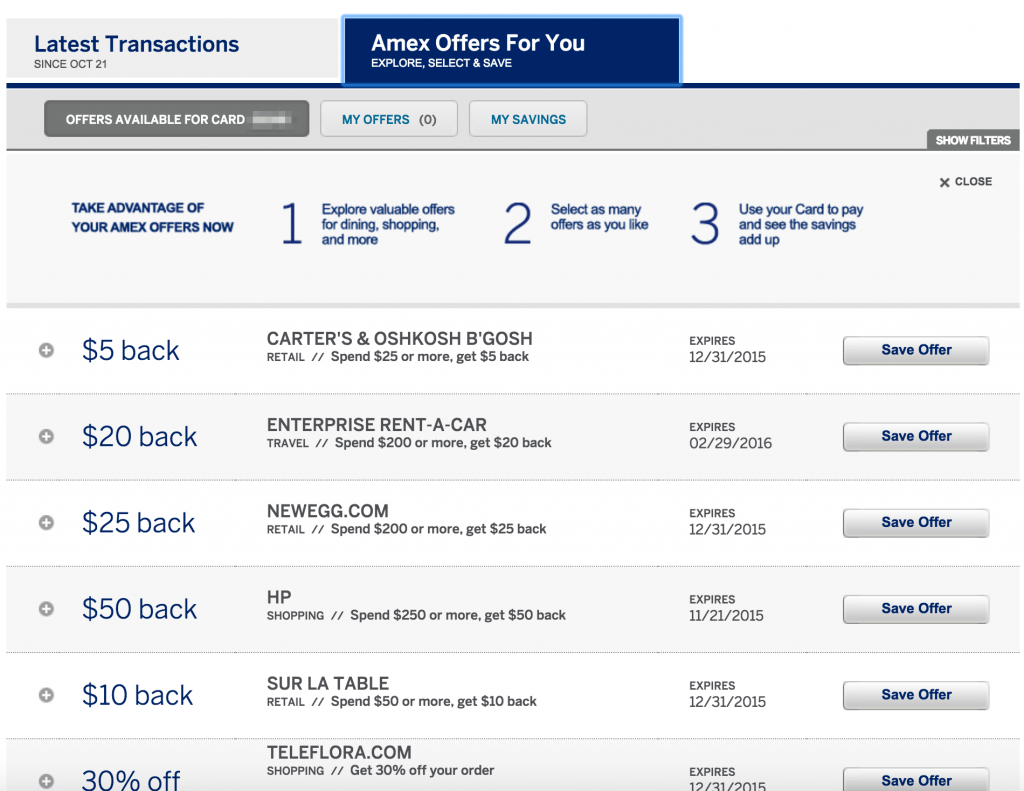Image resolution: width=1024 pixels, height=791 pixels.
Task: Expand the Carter's & Oshkosh B'Gosh offer details
Action: click(45, 348)
